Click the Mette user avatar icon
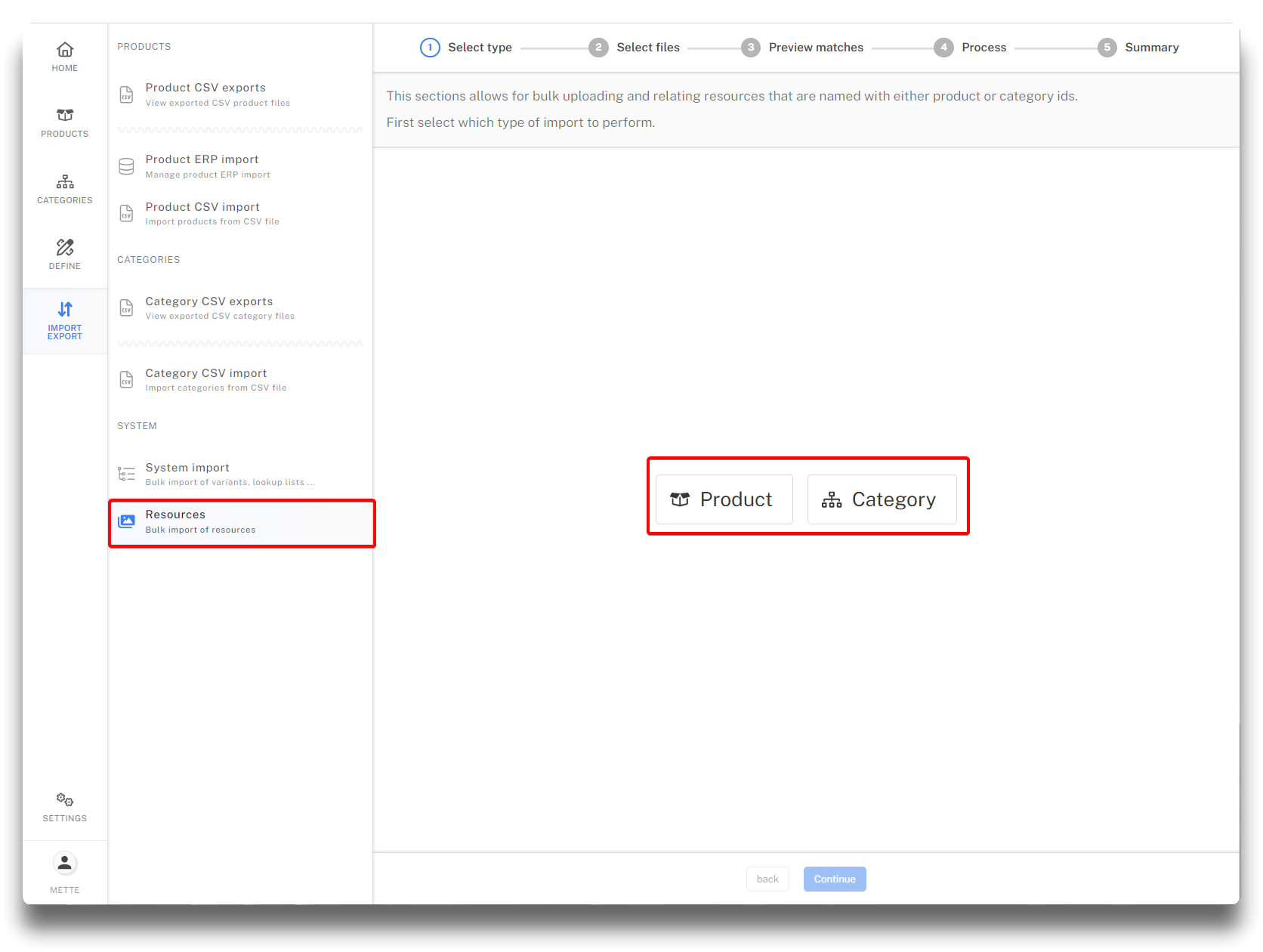1263x952 pixels. (65, 863)
